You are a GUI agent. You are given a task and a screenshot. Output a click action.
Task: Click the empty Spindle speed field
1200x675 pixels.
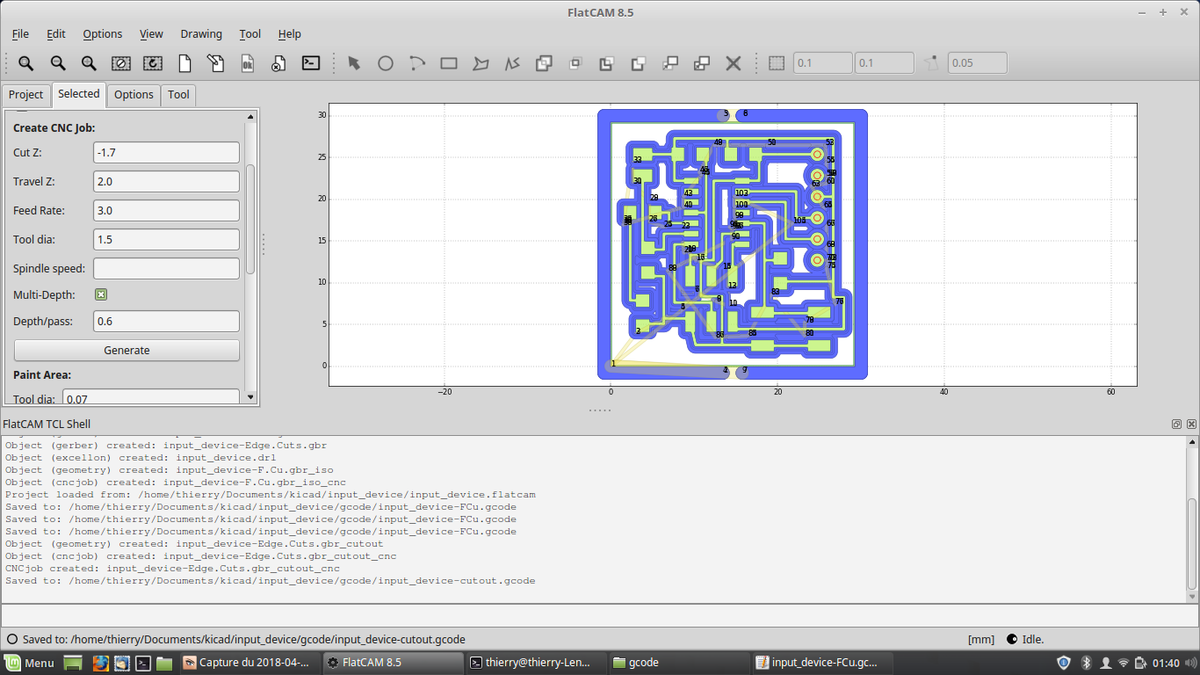(166, 268)
